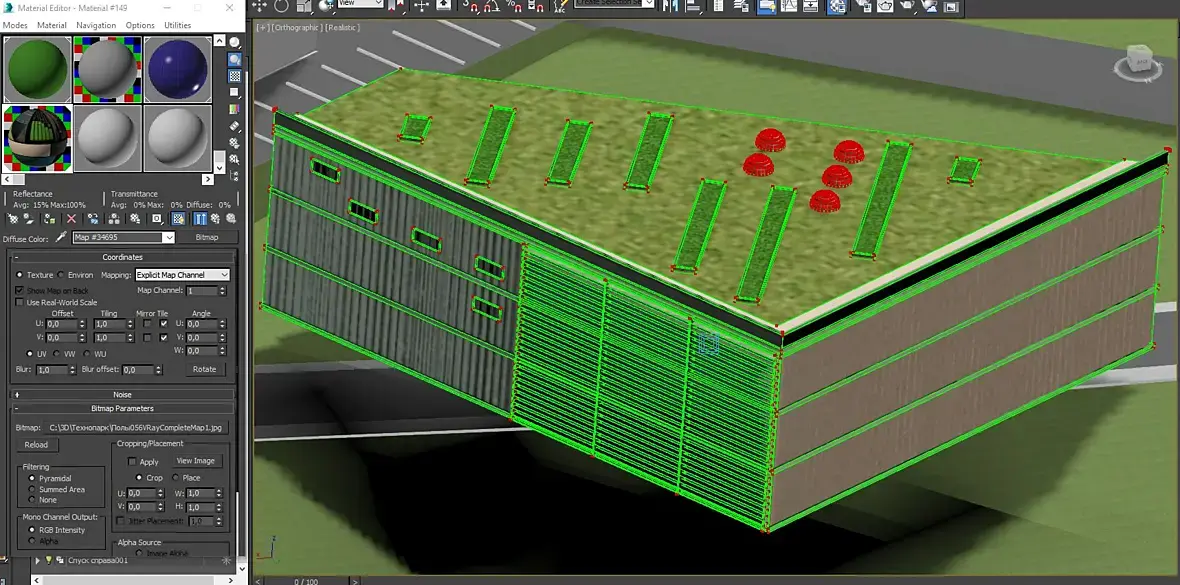Toggle Show End Result icon
Image resolution: width=1180 pixels, height=585 pixels.
point(200,219)
